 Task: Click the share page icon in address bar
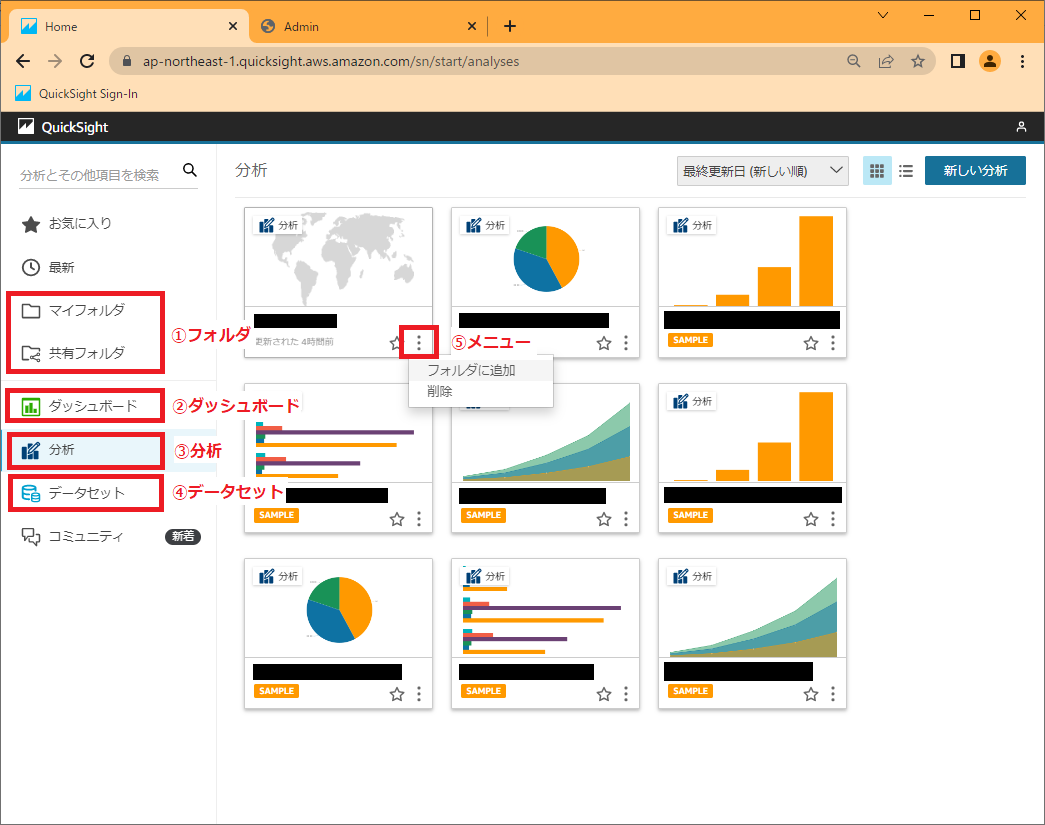[x=886, y=61]
